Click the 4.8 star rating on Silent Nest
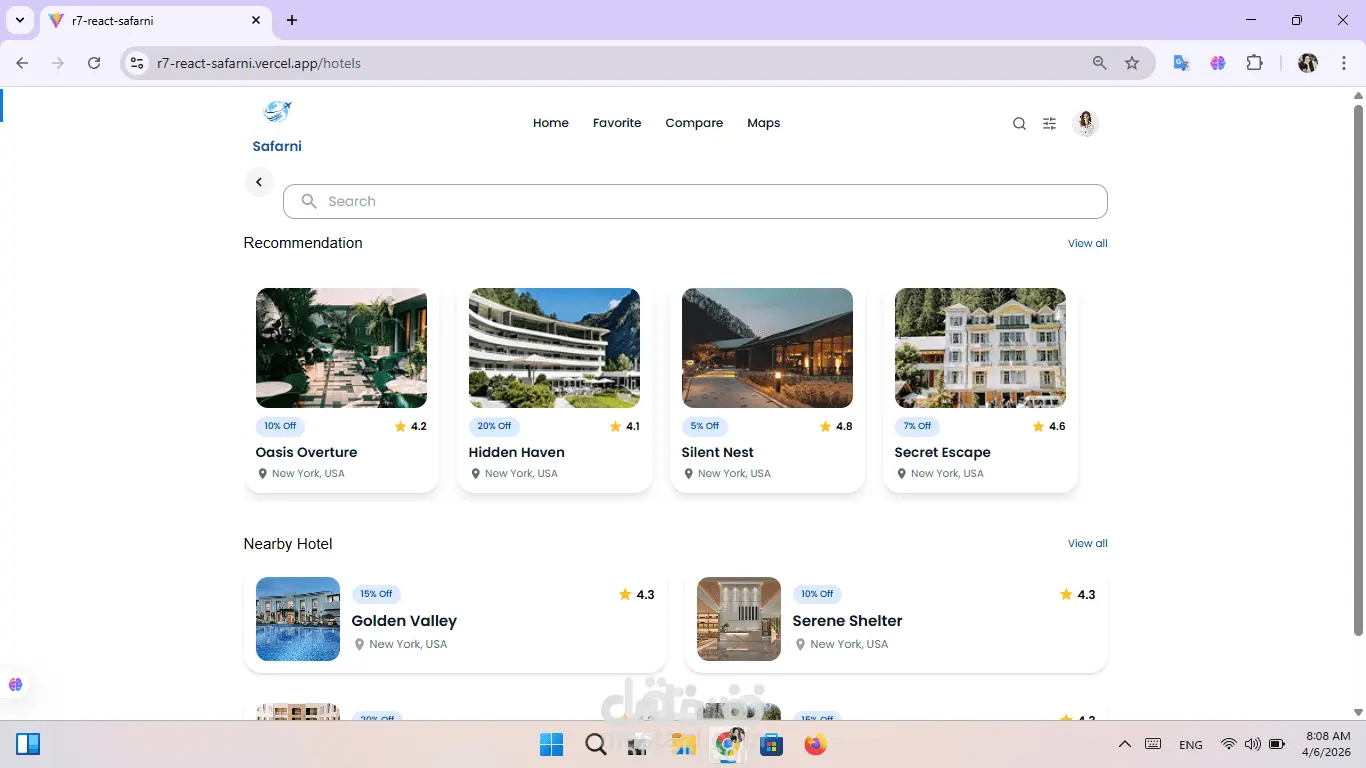1366x768 pixels. pyautogui.click(x=836, y=426)
